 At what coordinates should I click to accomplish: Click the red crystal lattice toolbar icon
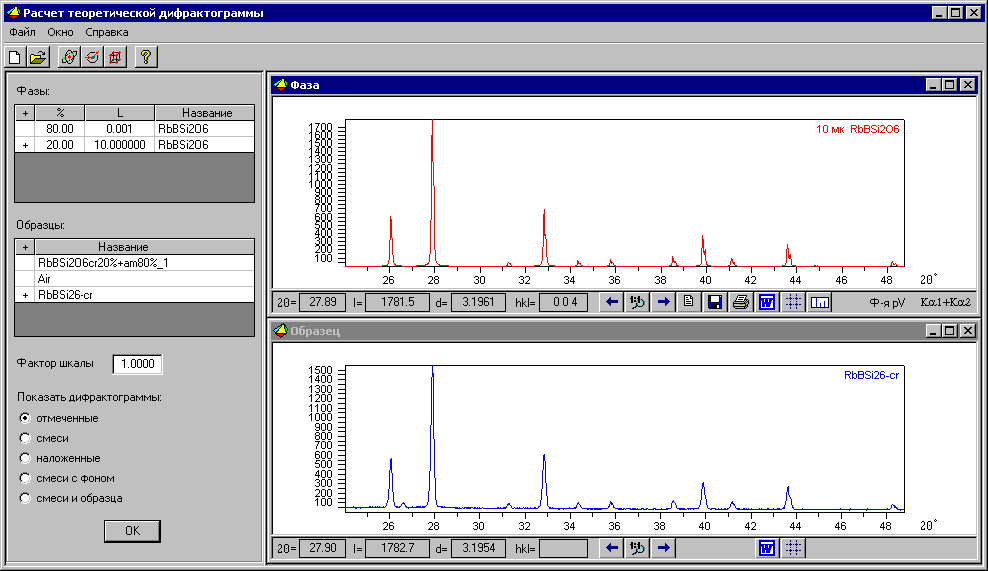tap(115, 57)
